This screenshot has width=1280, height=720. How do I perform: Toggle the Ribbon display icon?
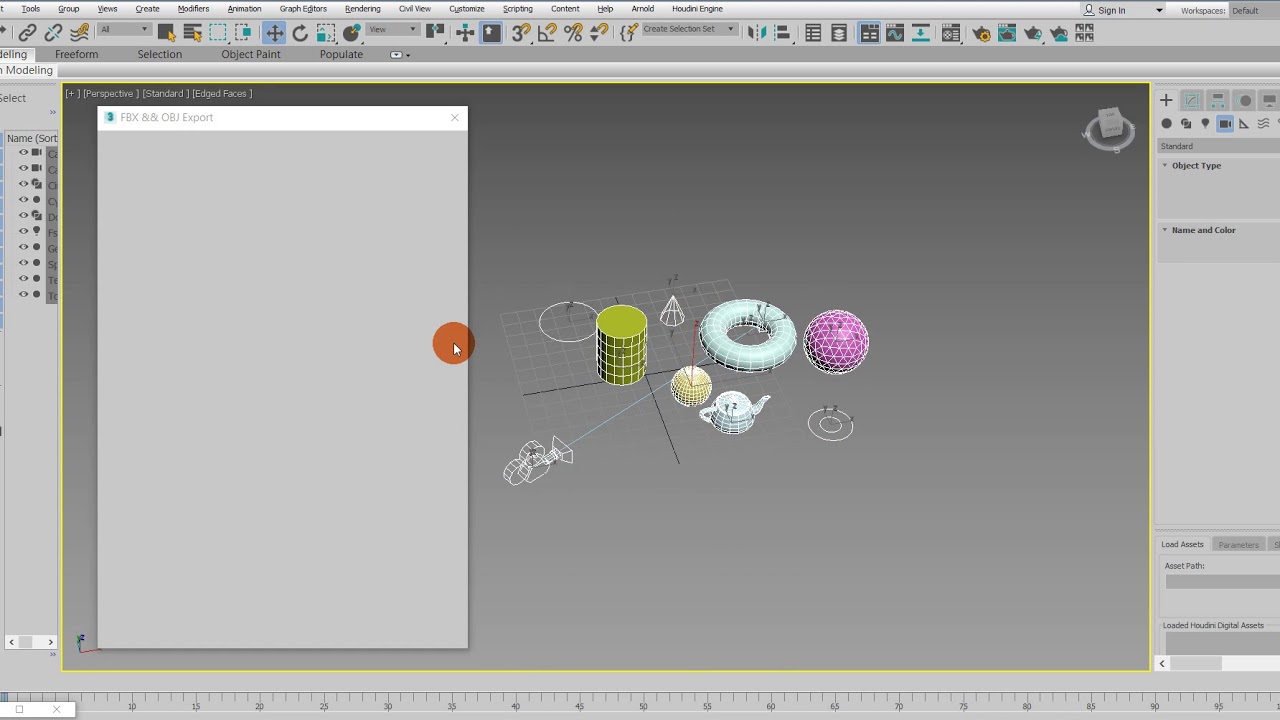click(x=869, y=33)
